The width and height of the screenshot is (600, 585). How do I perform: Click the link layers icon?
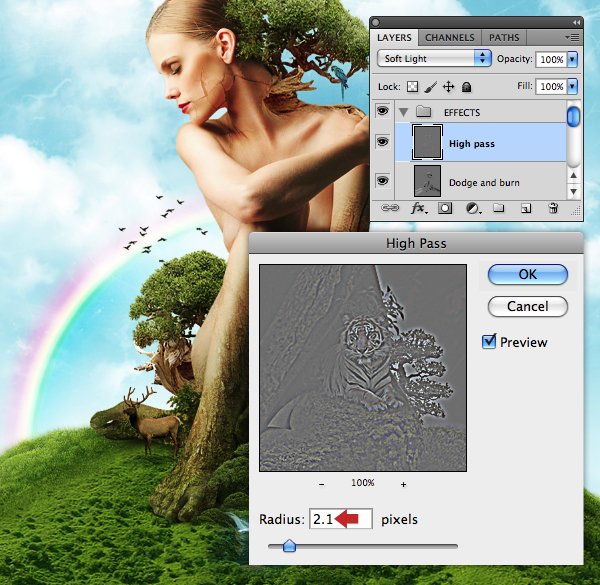(390, 208)
